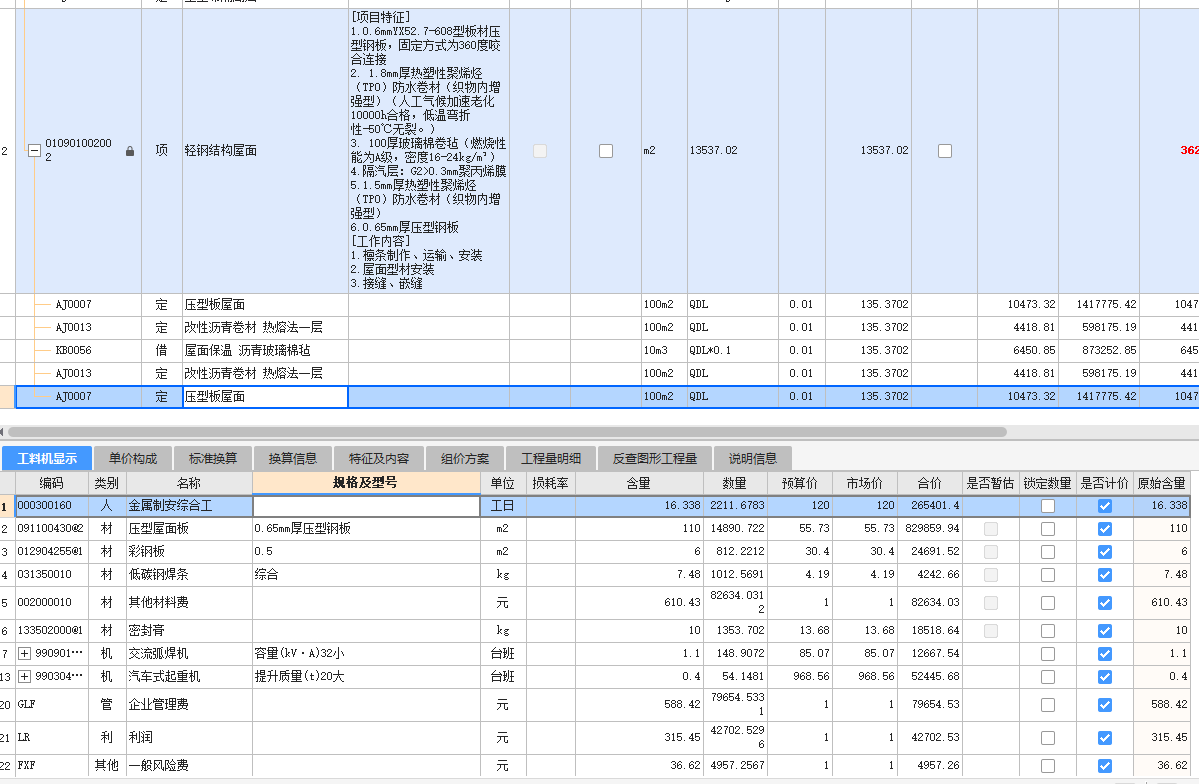The height and width of the screenshot is (784, 1199).
Task: Click the 损耗率 column header
Action: tap(551, 483)
